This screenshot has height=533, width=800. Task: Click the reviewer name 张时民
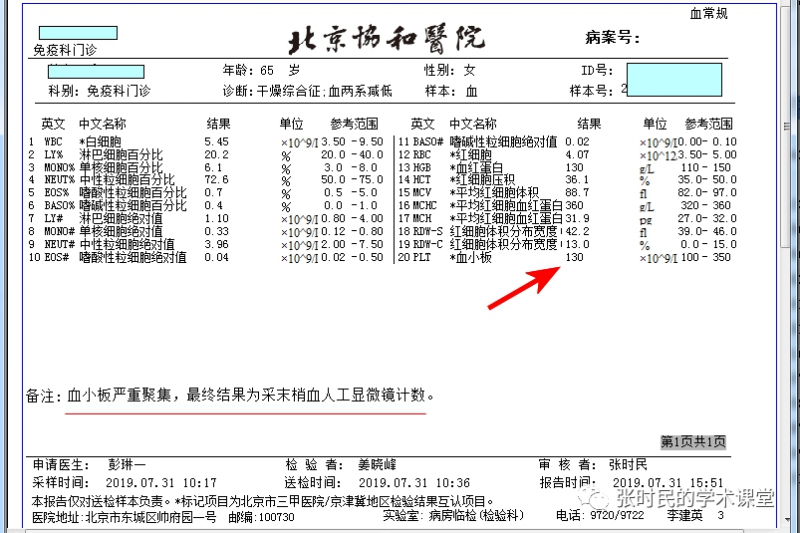click(x=628, y=465)
